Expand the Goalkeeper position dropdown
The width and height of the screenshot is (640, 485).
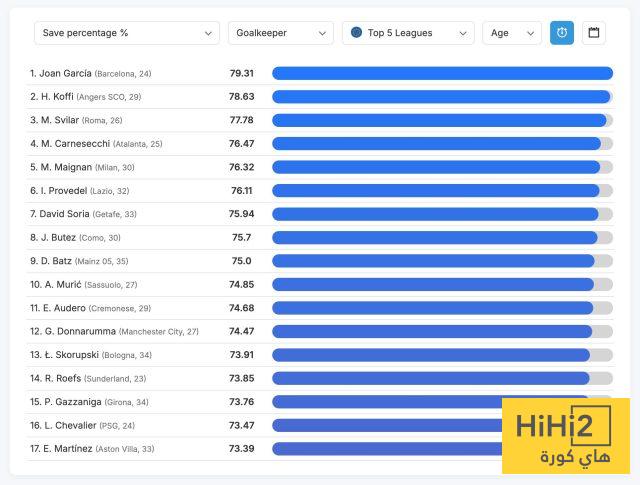pyautogui.click(x=280, y=33)
